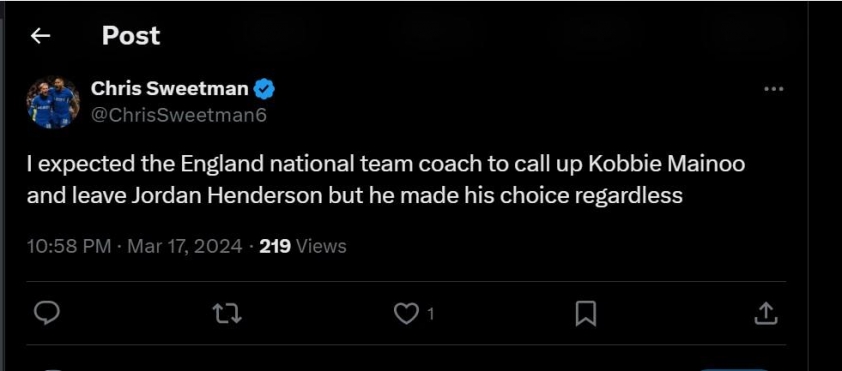
Task: Click the like count number 1
Action: coord(430,315)
